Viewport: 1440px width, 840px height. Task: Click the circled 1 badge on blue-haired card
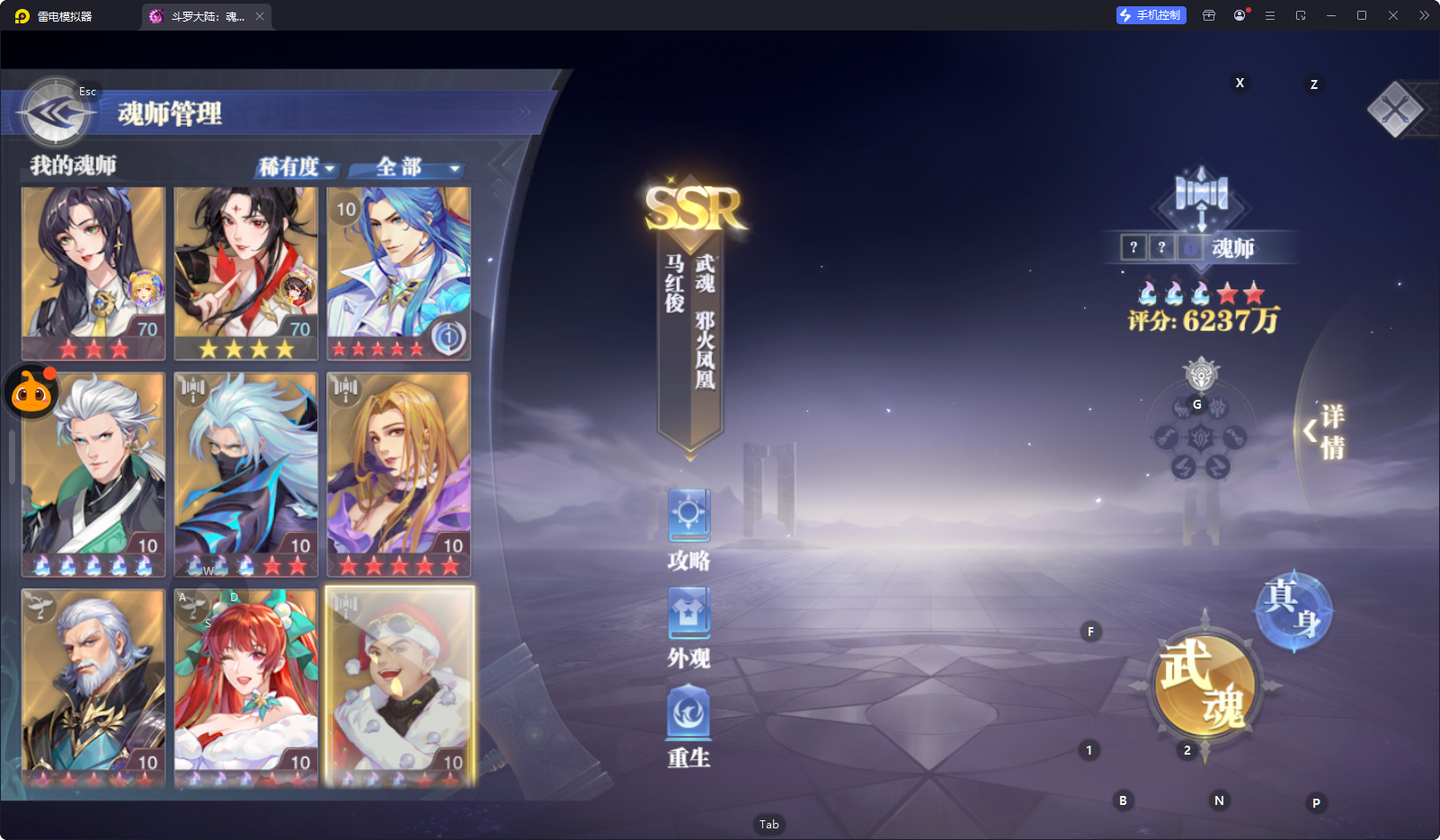click(x=448, y=337)
